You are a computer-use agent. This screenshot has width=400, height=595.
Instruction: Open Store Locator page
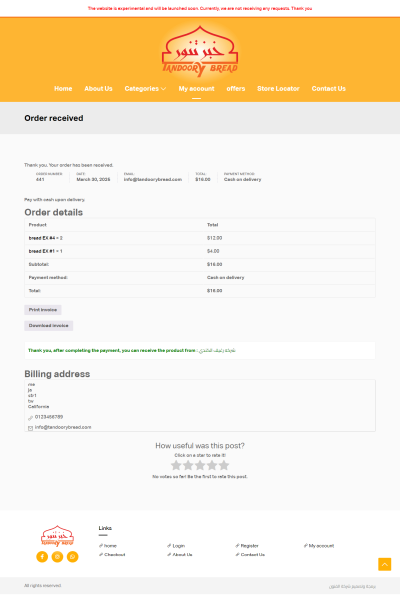(278, 88)
